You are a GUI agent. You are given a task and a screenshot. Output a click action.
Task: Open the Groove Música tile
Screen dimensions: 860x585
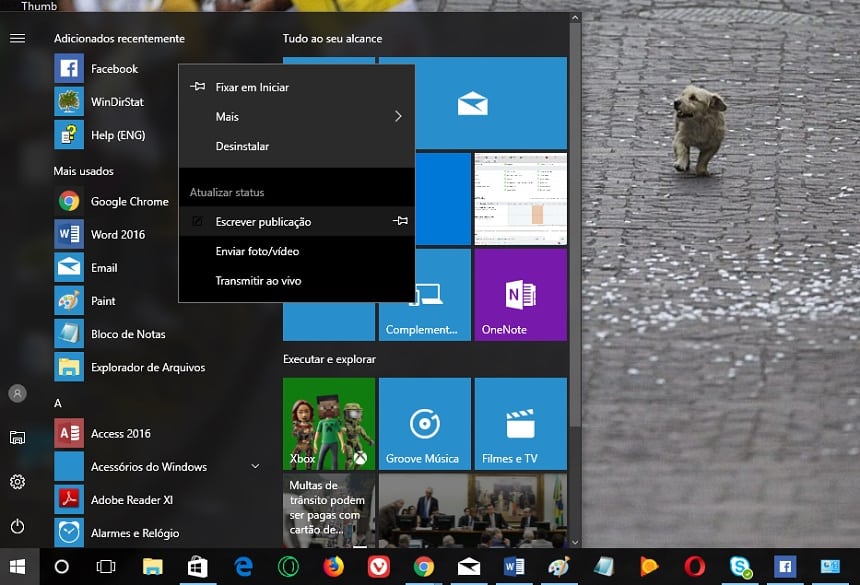pos(425,424)
